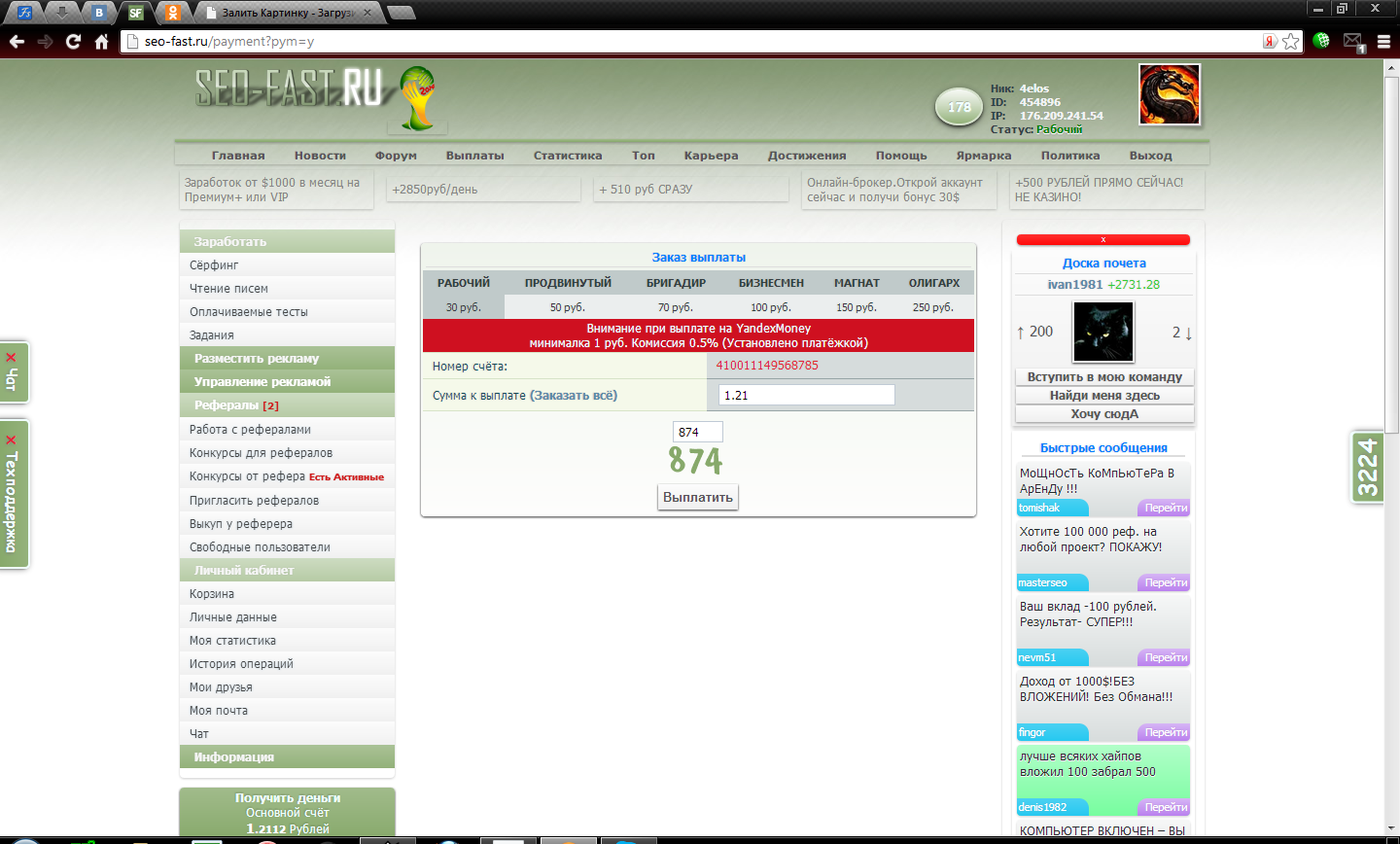Click 'Вступить в мою команду' button

(1104, 377)
